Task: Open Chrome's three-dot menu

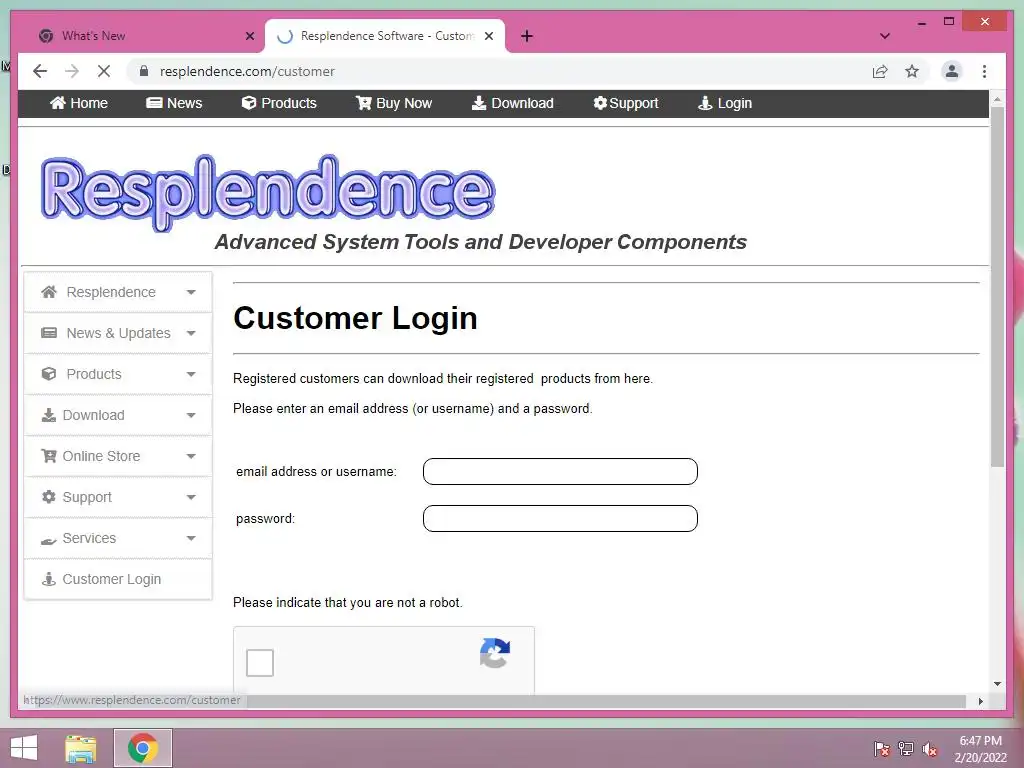Action: point(984,71)
